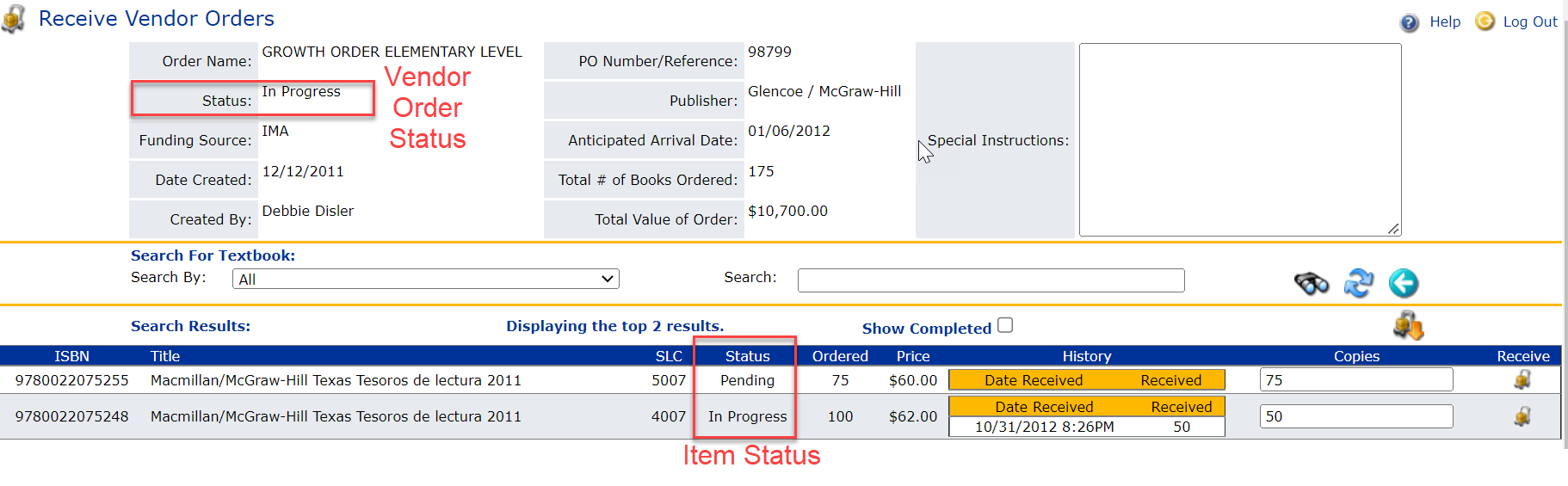Click the Status column header
The height and width of the screenshot is (486, 1568).
point(748,356)
